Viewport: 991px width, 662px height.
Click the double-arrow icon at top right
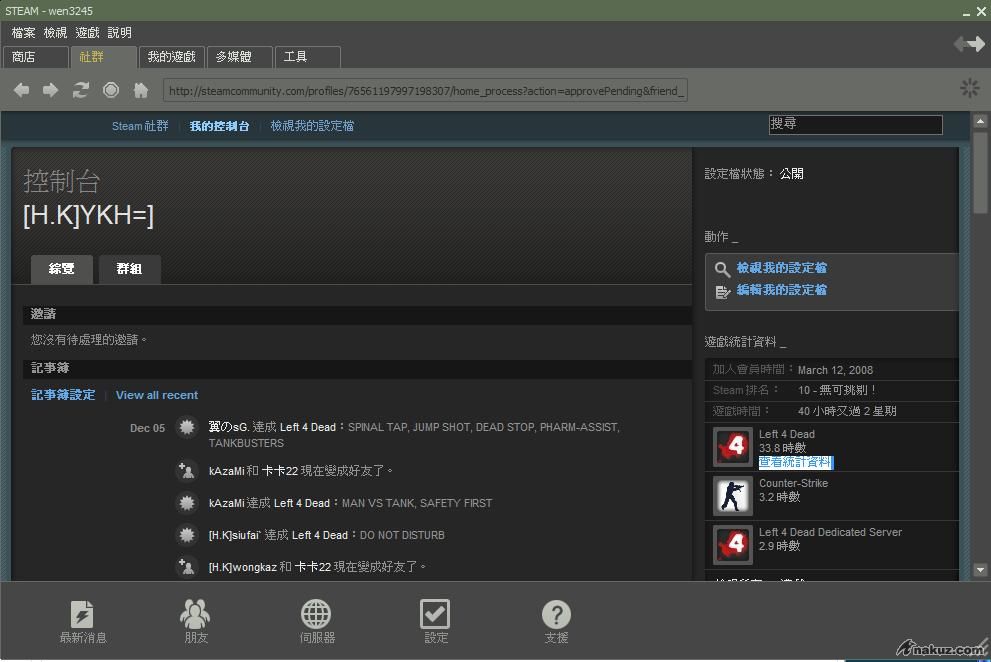click(x=969, y=44)
